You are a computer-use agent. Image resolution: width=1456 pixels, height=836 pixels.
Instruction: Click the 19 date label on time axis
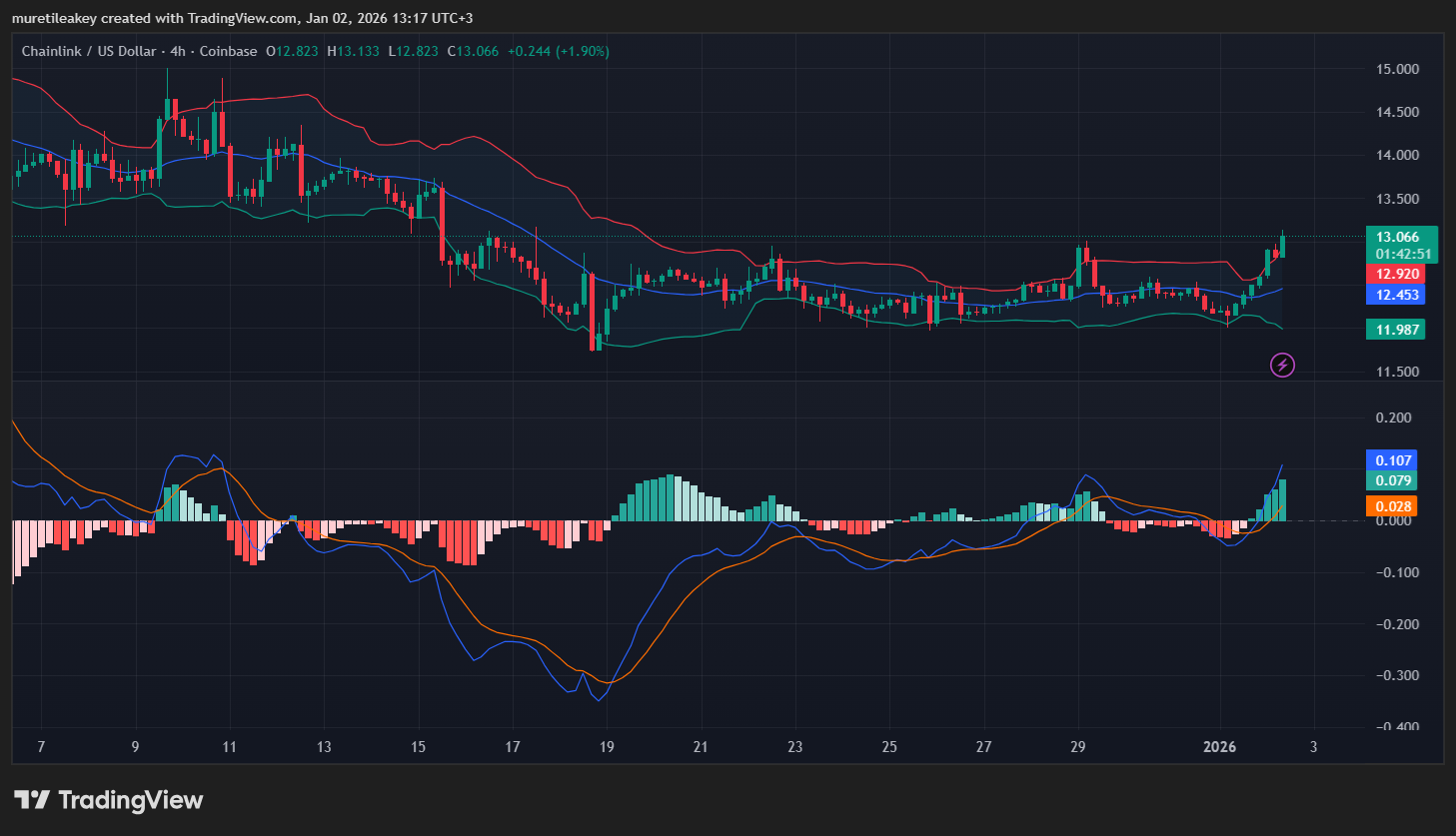607,747
